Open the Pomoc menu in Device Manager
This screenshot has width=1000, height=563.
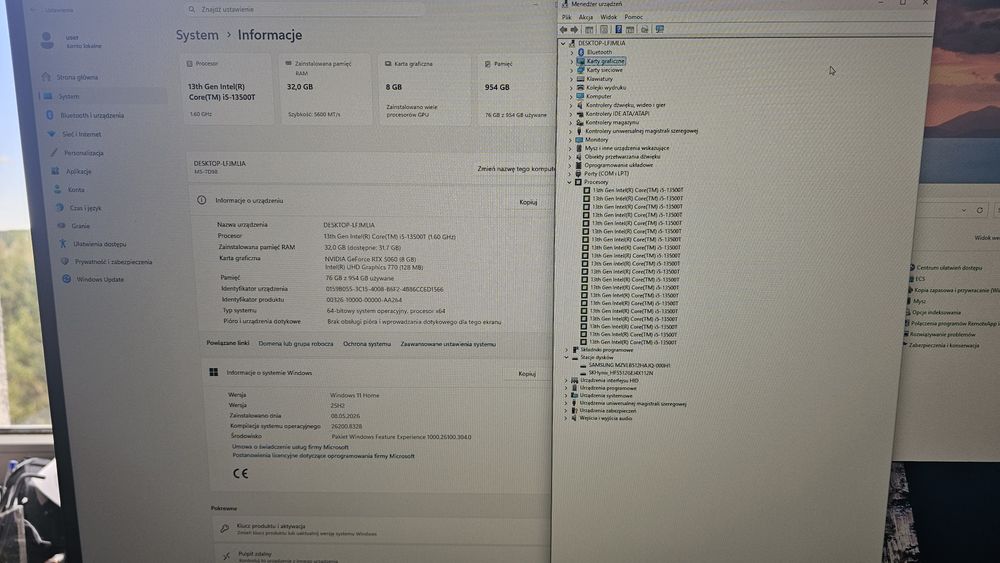(x=633, y=17)
